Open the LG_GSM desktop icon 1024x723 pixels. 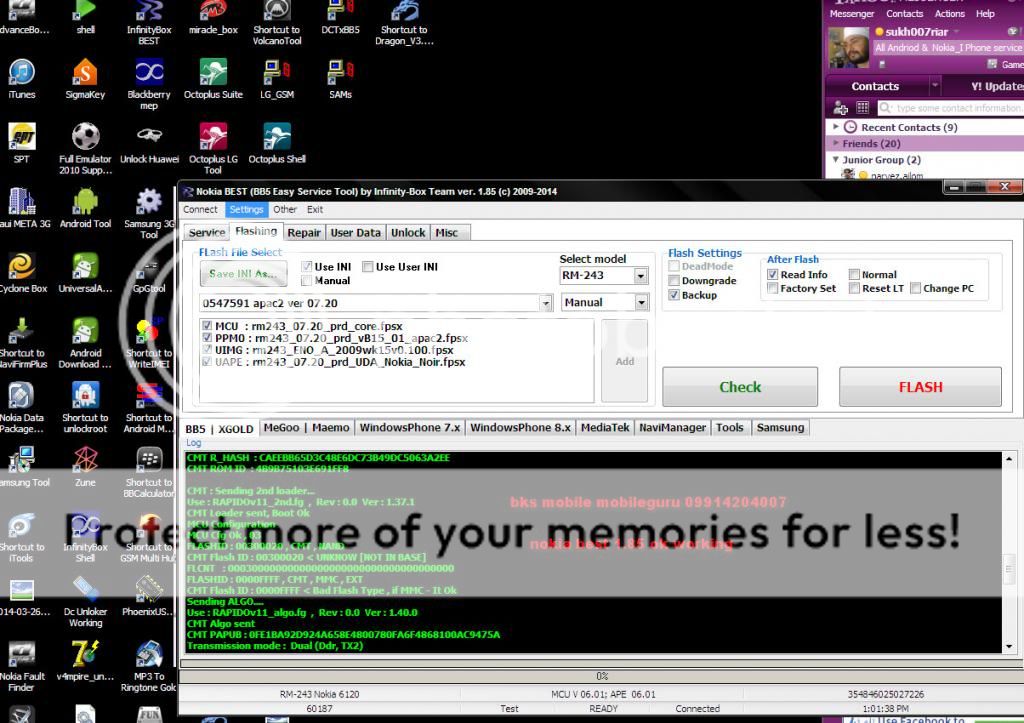point(277,78)
